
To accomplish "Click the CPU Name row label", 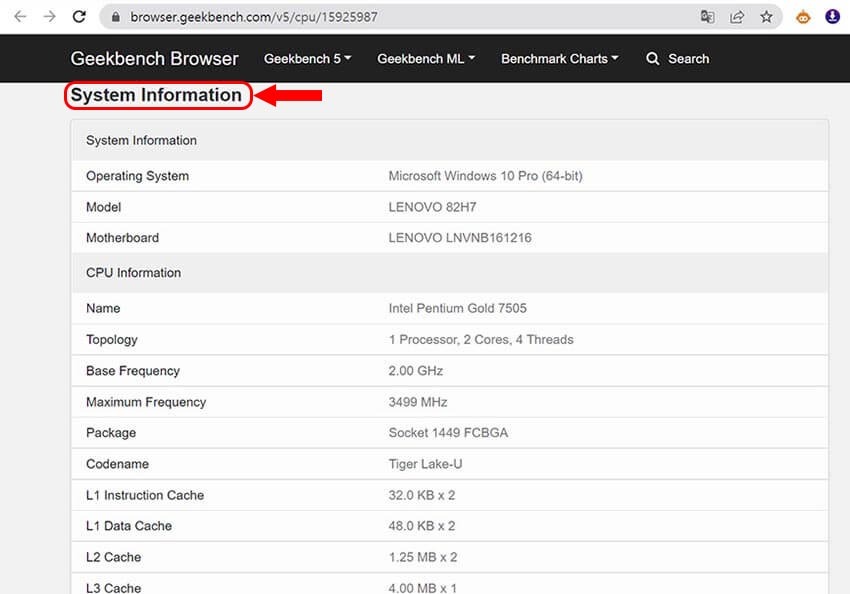I will [103, 308].
